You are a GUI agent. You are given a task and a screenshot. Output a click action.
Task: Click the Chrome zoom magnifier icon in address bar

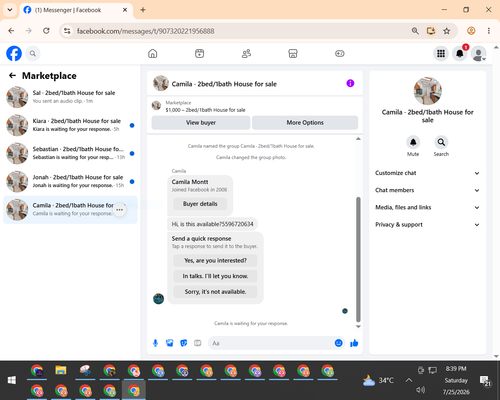[415, 31]
